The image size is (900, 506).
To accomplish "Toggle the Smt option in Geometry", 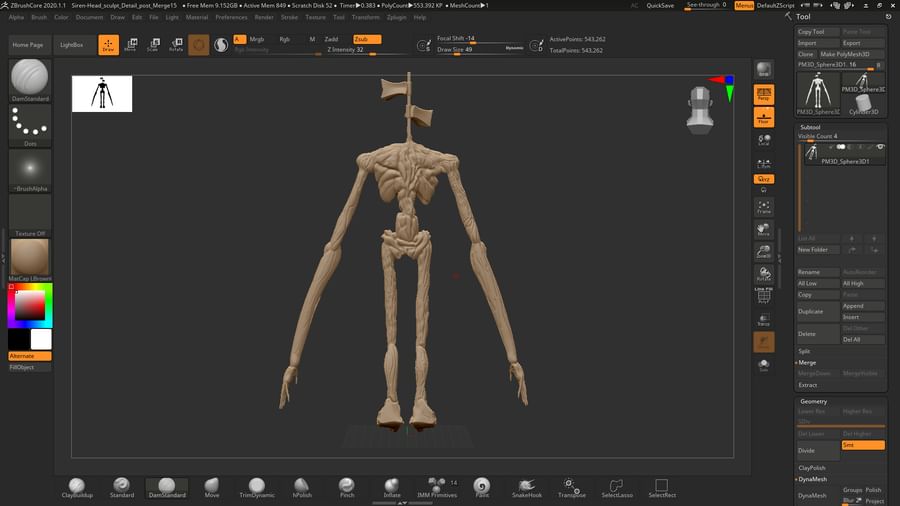I will pos(863,445).
